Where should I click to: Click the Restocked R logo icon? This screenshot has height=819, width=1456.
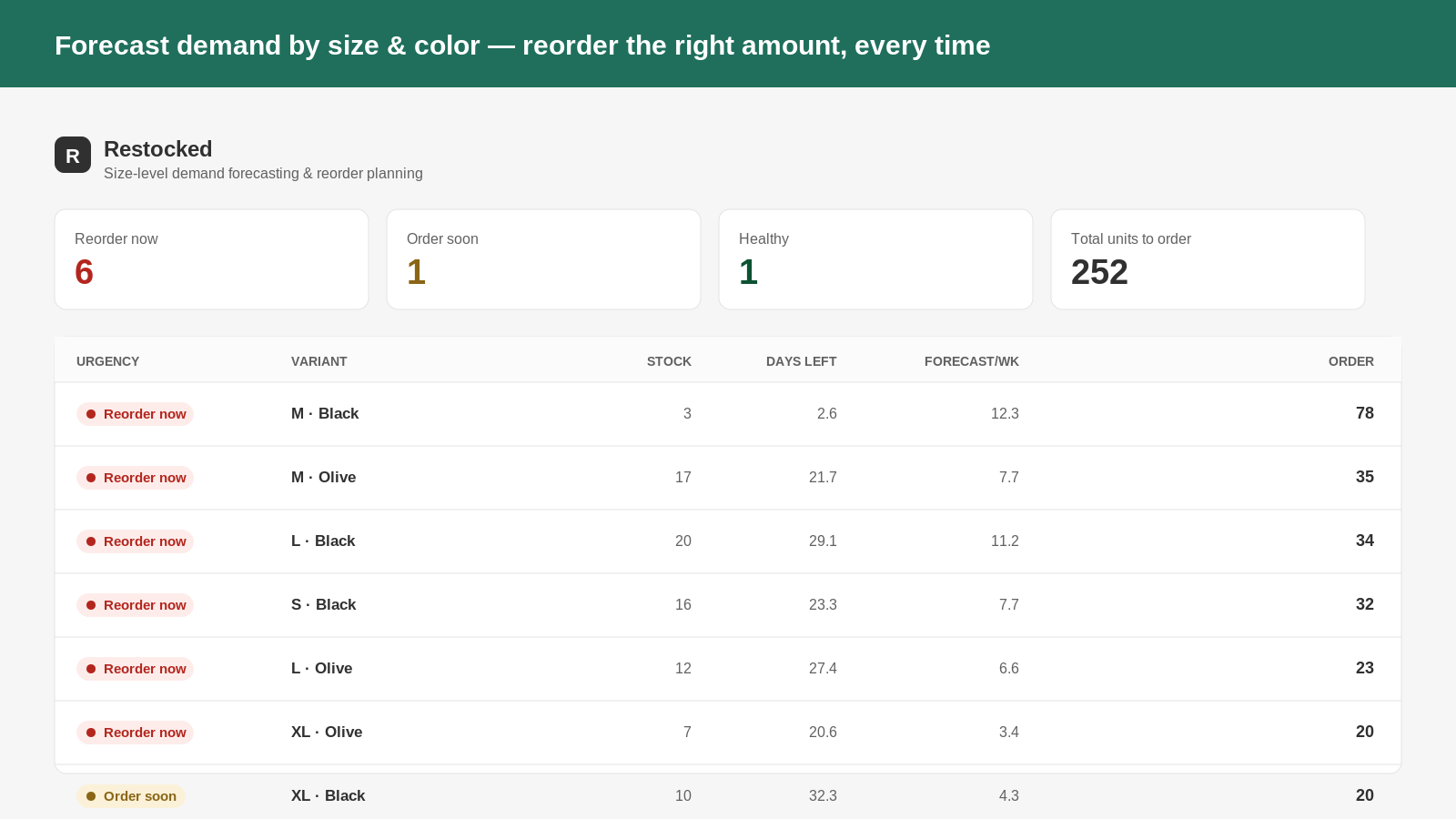tap(73, 155)
